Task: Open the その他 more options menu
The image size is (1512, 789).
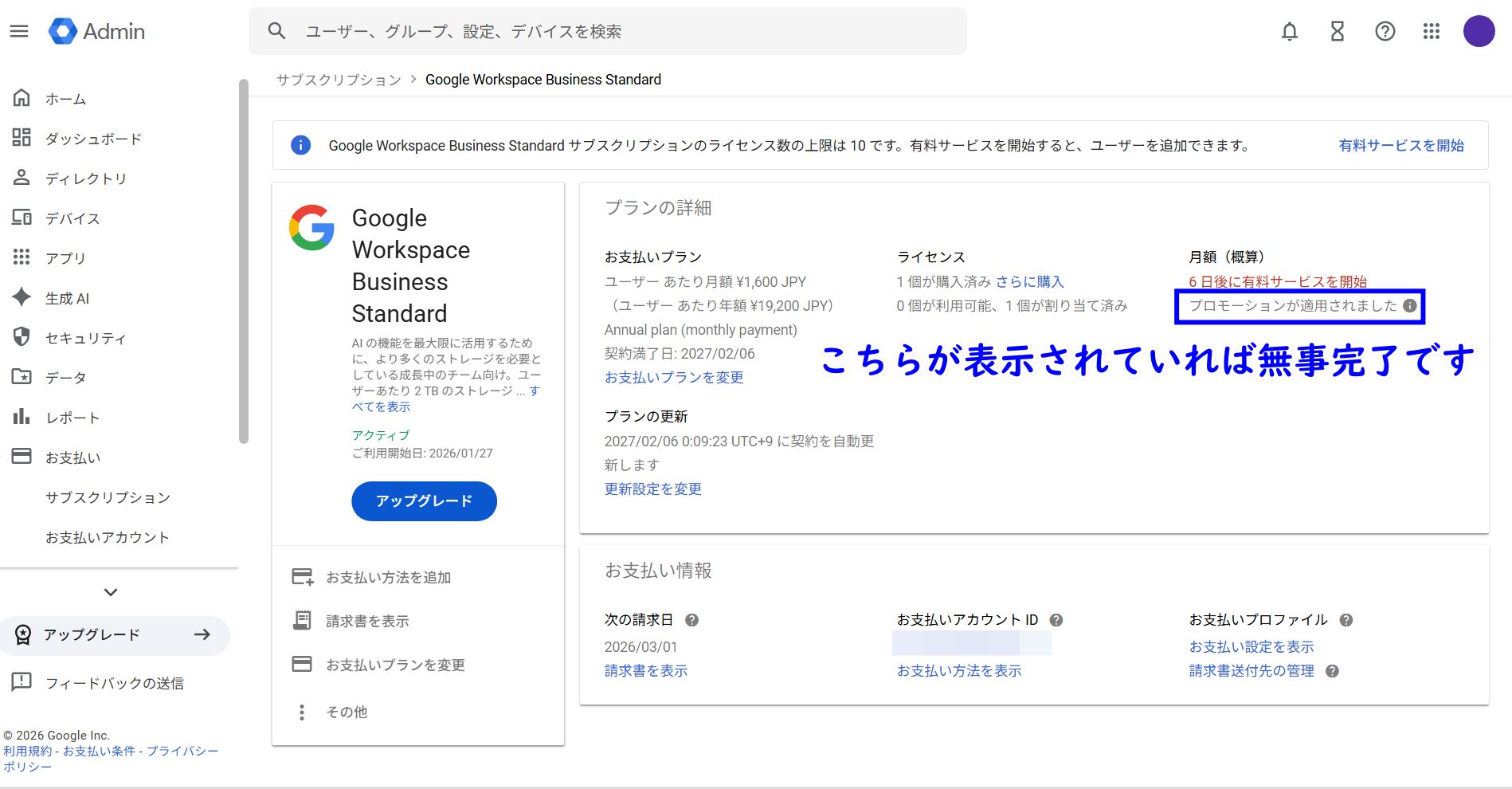Action: click(x=302, y=712)
